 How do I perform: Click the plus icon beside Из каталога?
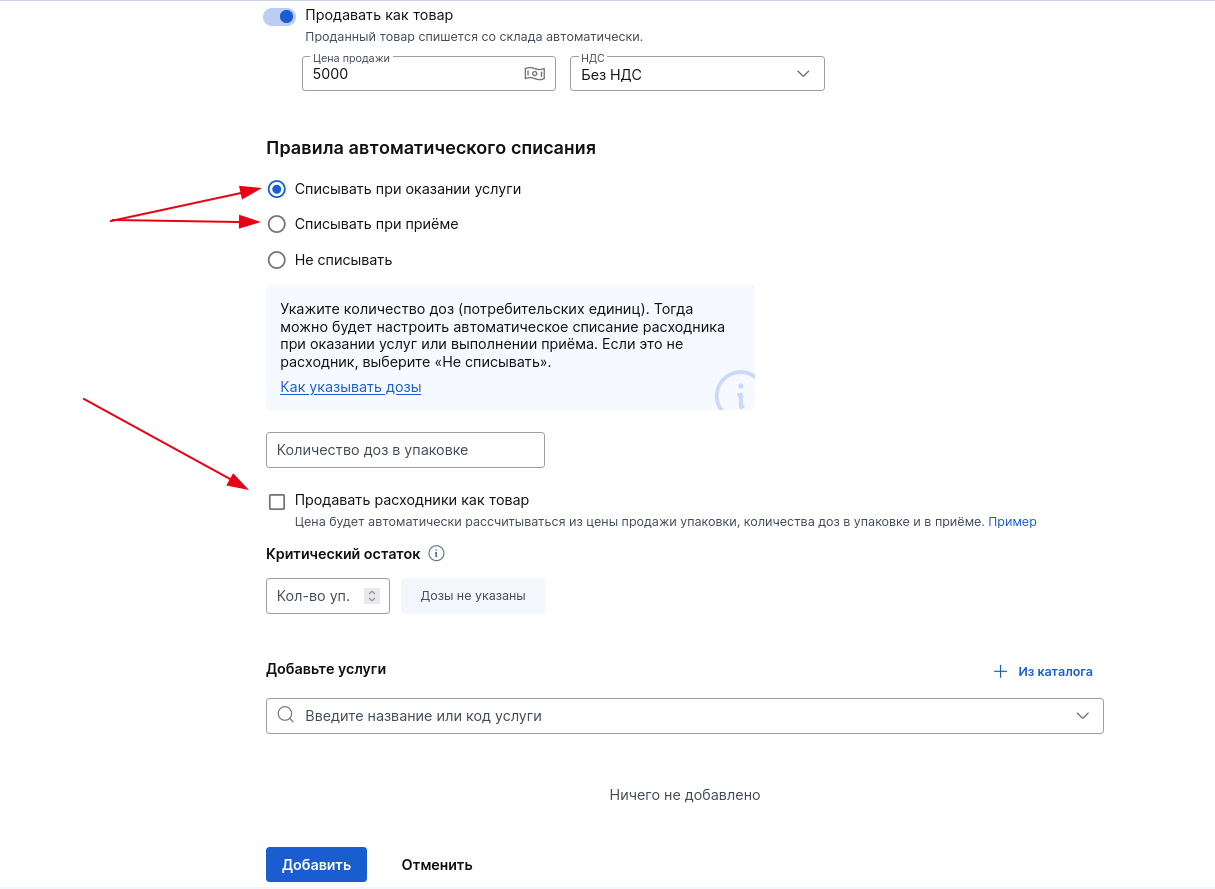[1000, 671]
